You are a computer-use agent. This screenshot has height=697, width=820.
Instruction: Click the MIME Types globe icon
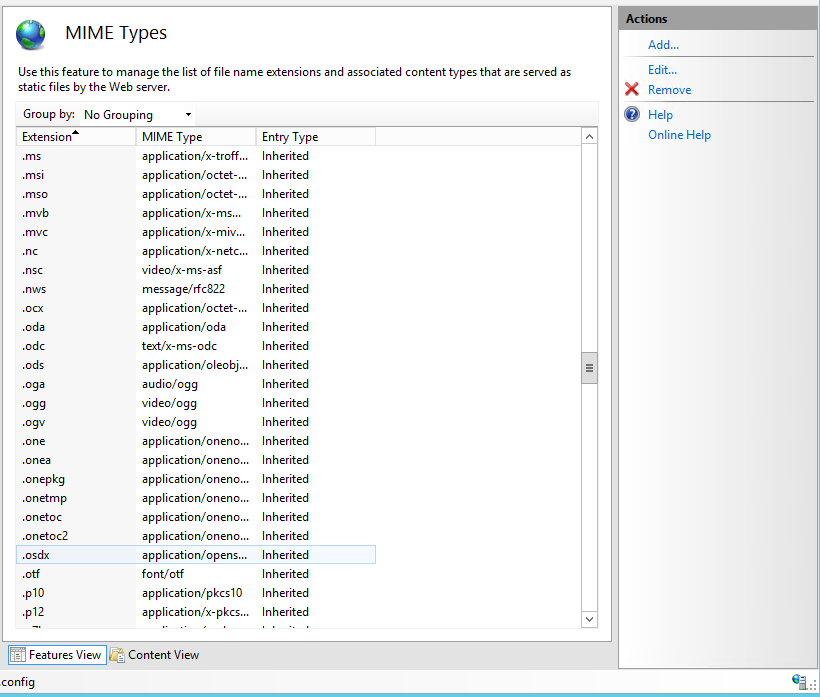click(x=31, y=35)
